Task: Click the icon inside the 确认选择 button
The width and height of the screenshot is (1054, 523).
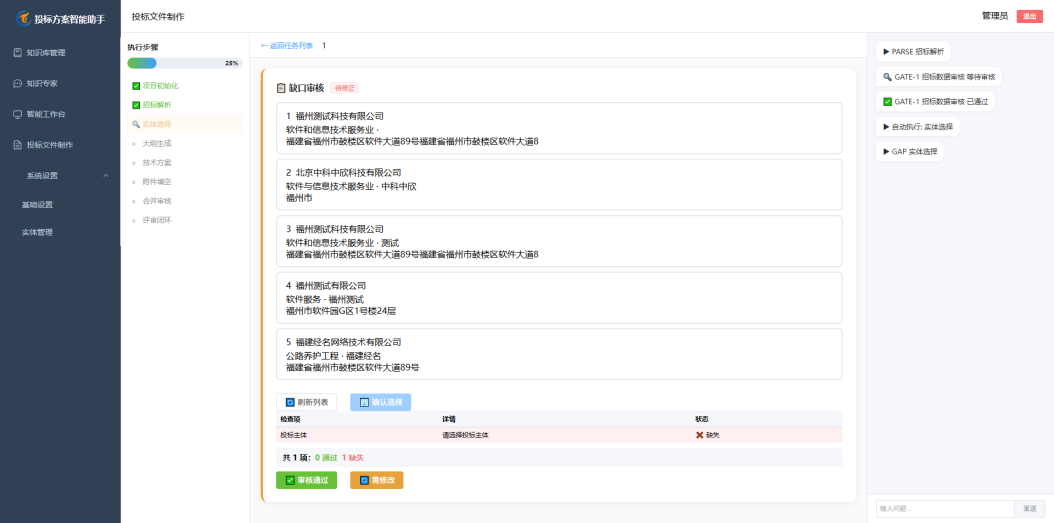Action: [364, 402]
